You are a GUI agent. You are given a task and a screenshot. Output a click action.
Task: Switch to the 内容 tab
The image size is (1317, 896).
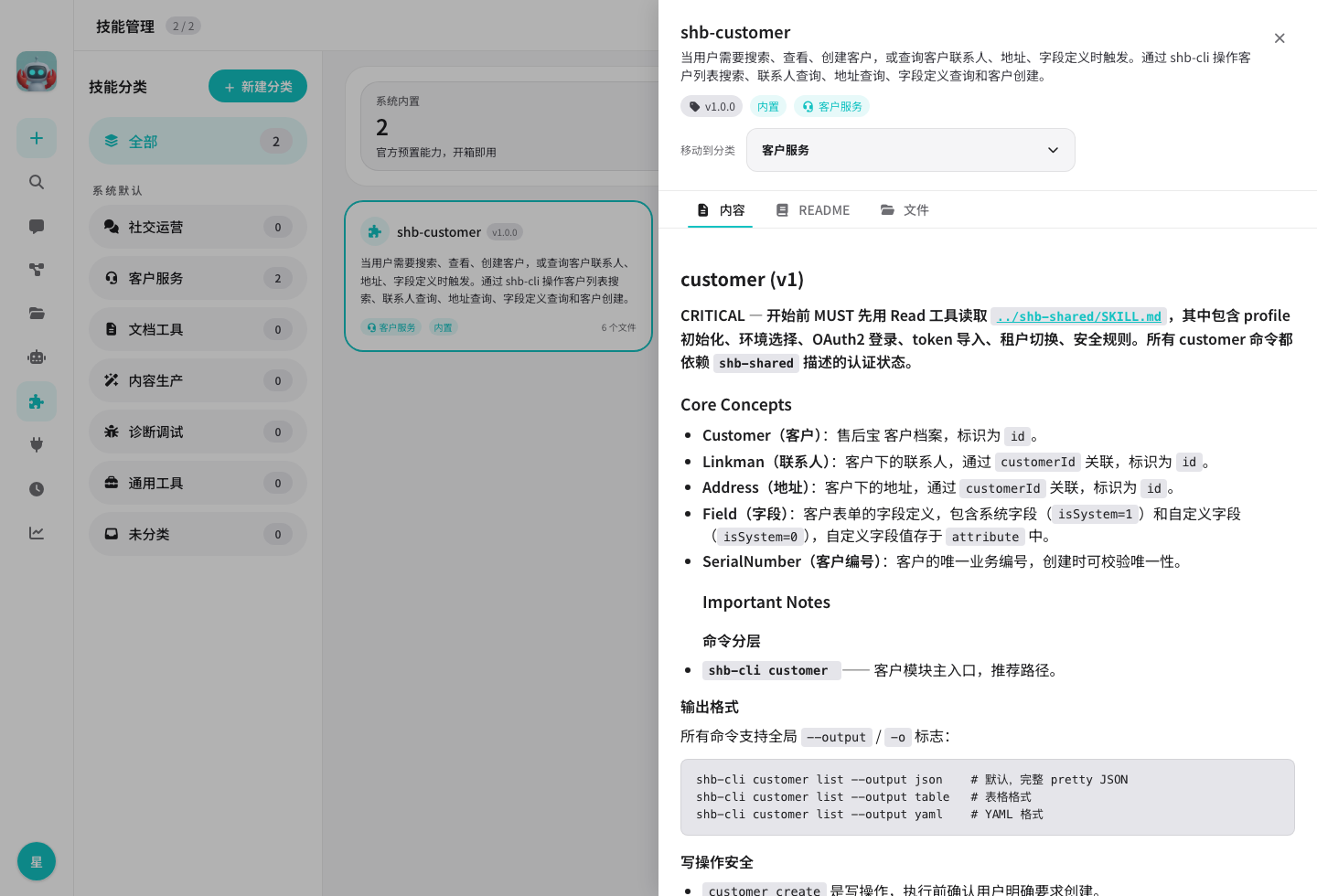[720, 210]
